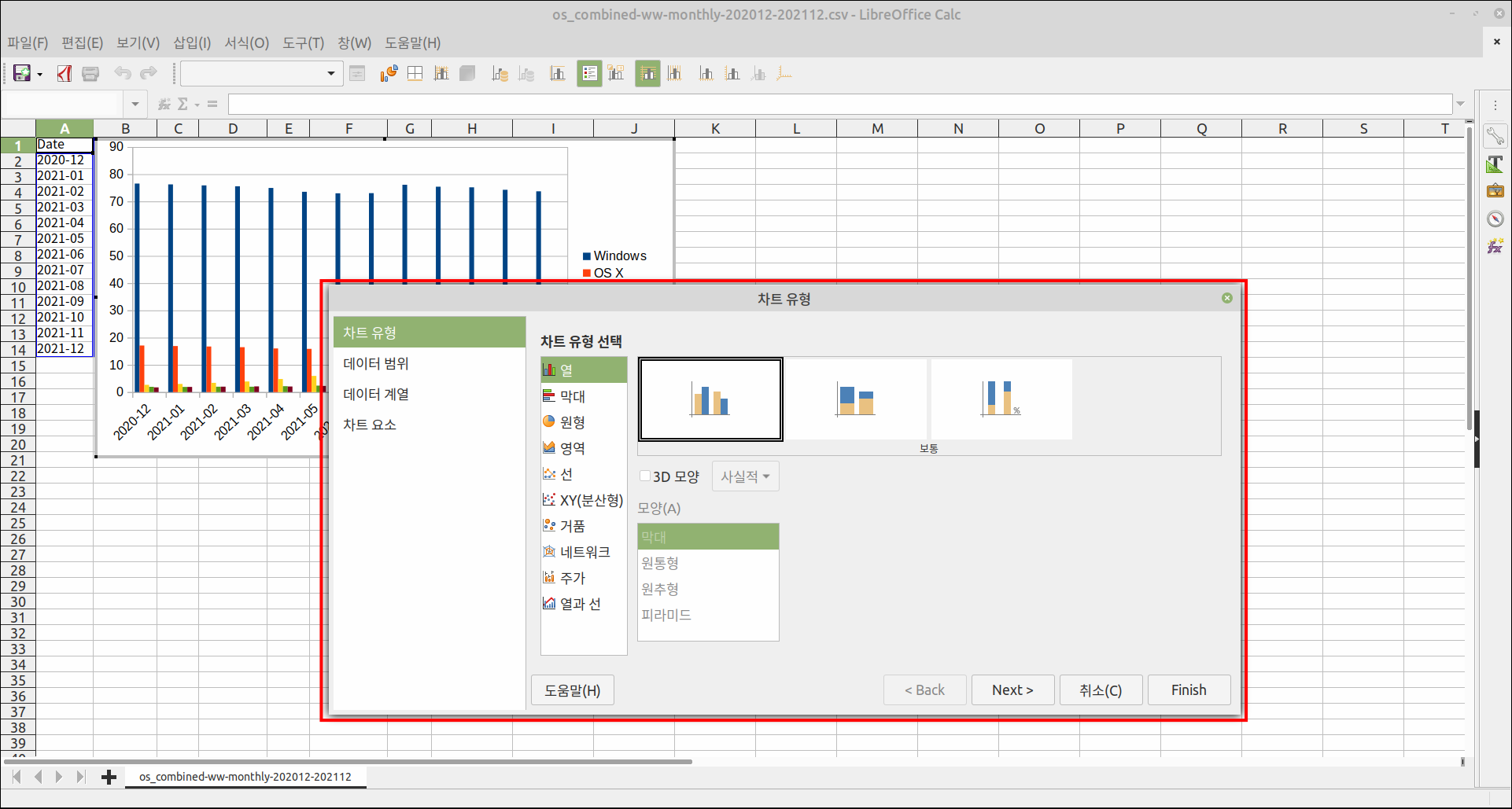
Task: Open sidebar Styles icon
Action: (x=1495, y=164)
